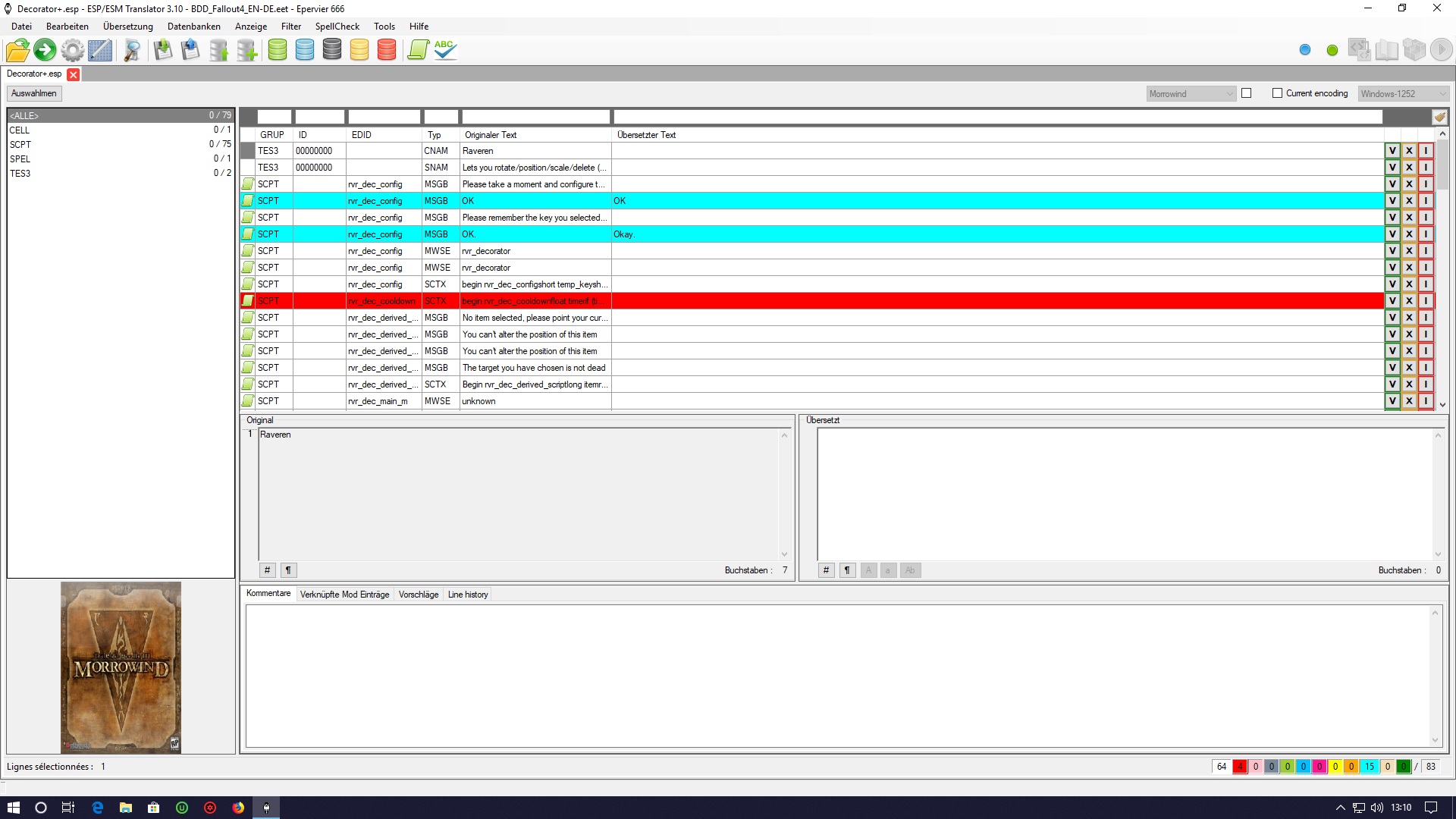1456x819 pixels.
Task: Click the blue database icon
Action: pos(305,50)
